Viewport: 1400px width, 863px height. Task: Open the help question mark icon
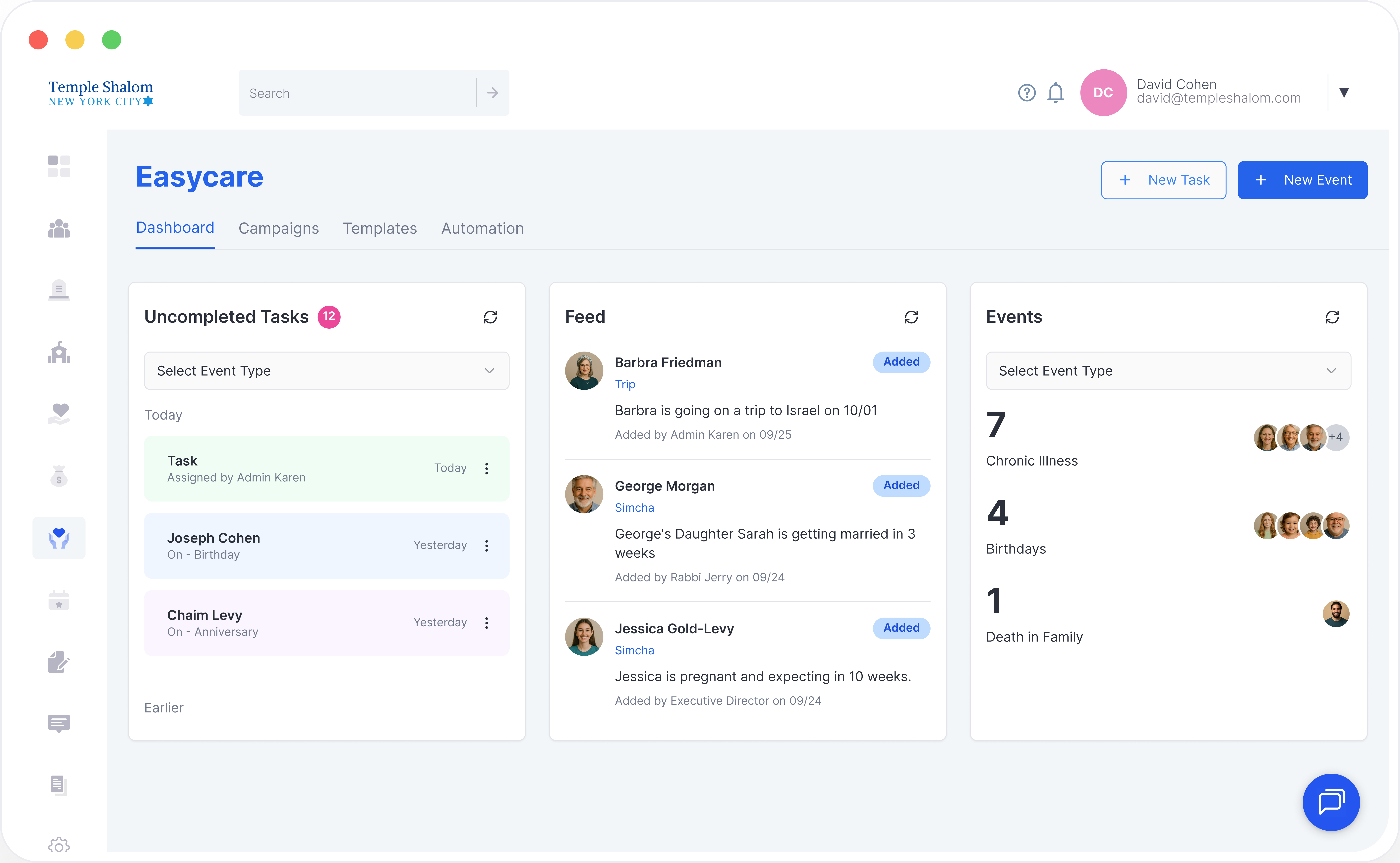(1026, 93)
